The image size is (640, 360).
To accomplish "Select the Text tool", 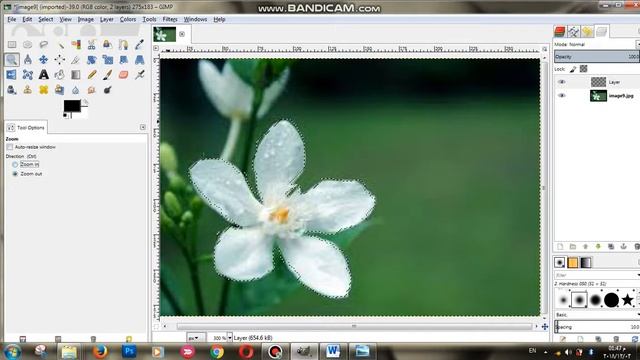I will (43, 75).
